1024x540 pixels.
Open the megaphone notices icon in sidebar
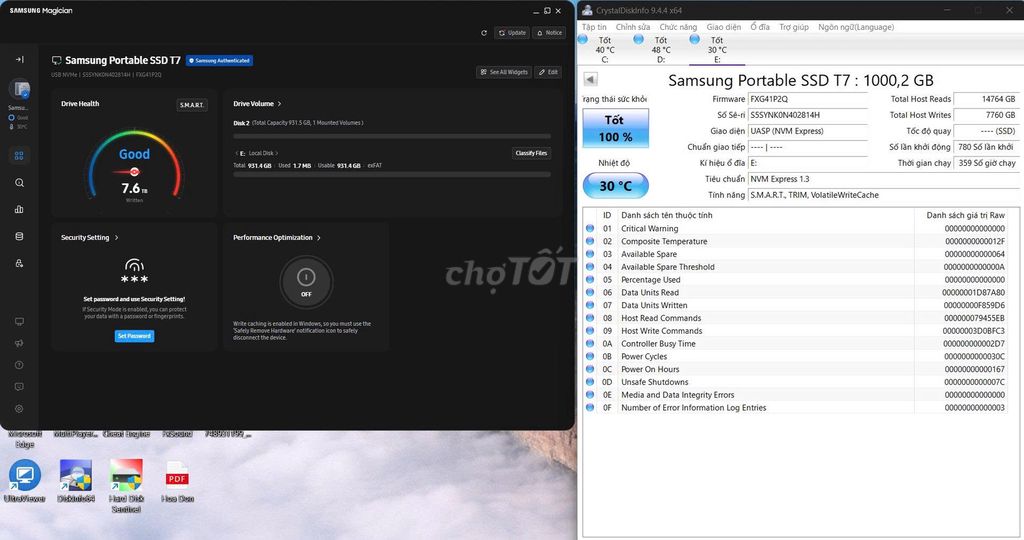tap(19, 343)
